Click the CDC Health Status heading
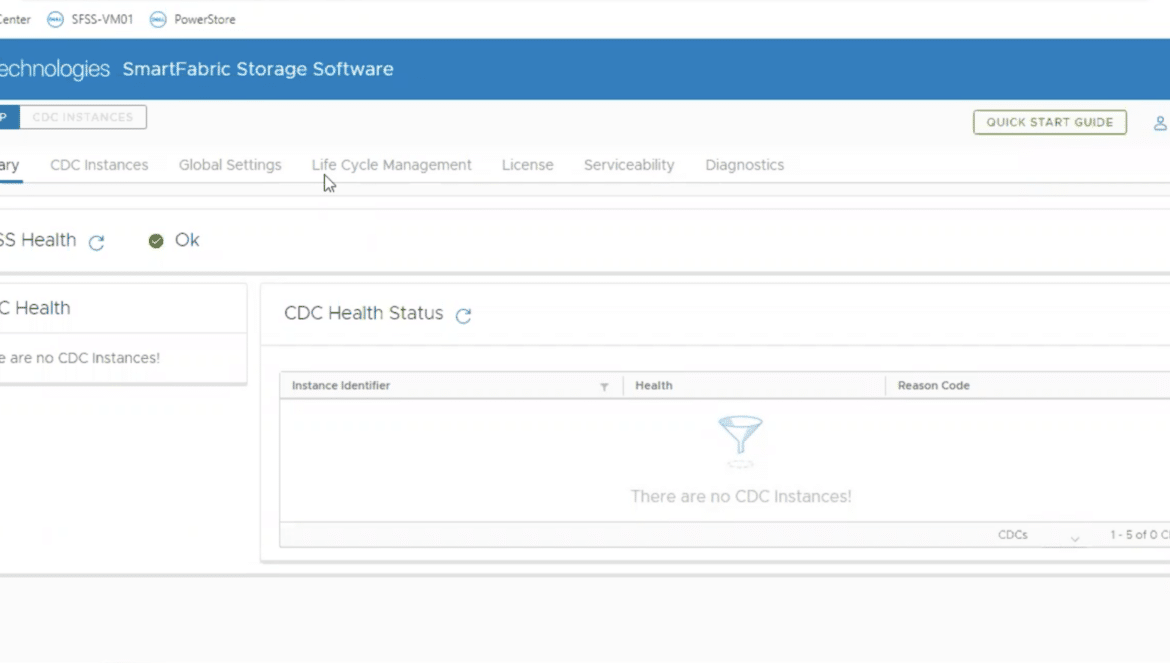Viewport: 1170px width, 663px height. pos(363,313)
